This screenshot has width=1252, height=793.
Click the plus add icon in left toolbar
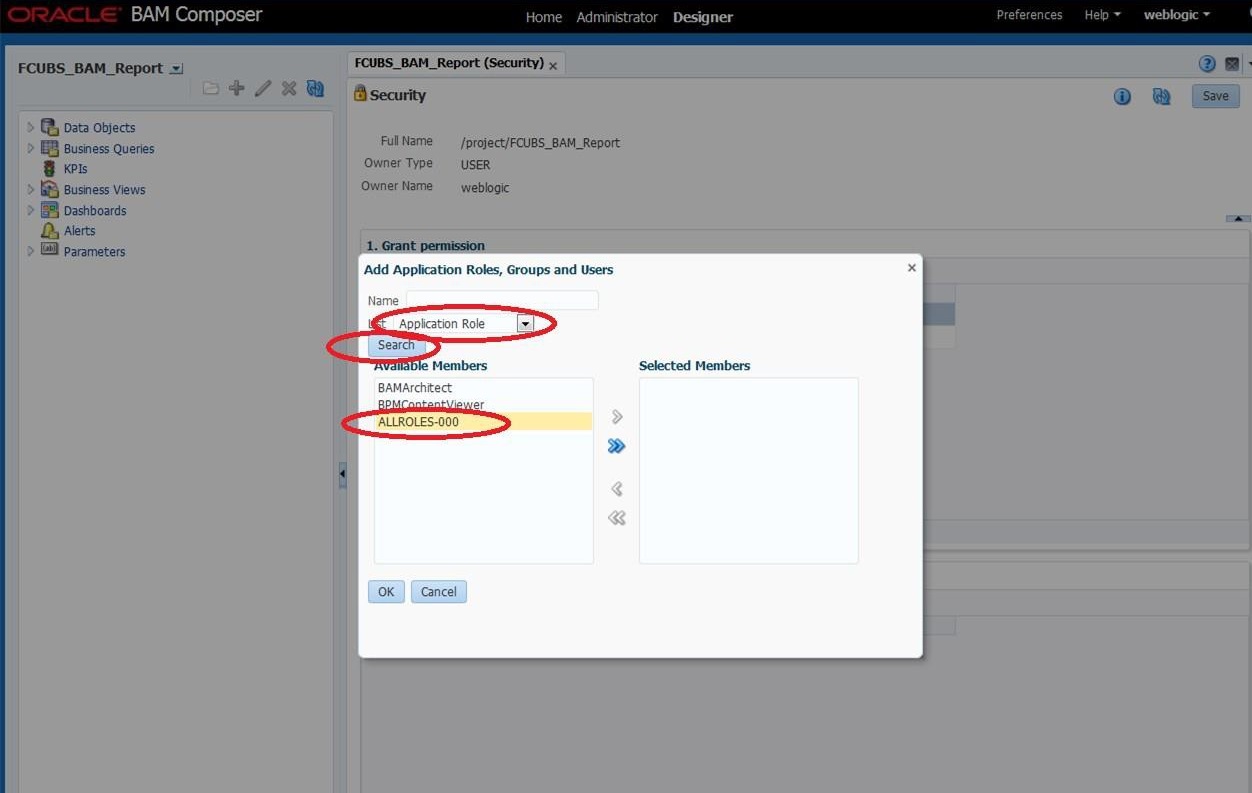pyautogui.click(x=237, y=88)
